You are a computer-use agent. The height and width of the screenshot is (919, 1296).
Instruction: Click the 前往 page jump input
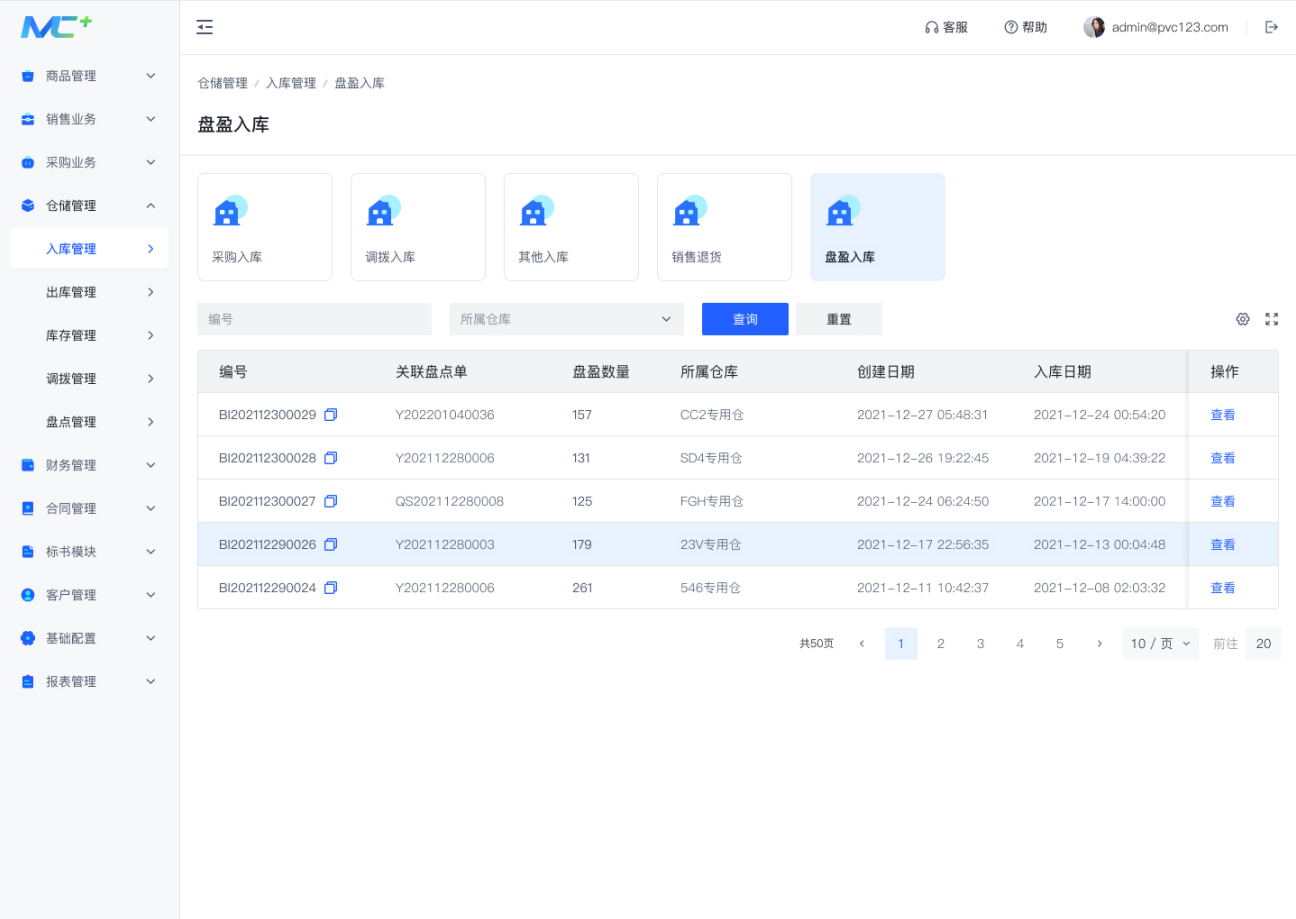point(1263,644)
